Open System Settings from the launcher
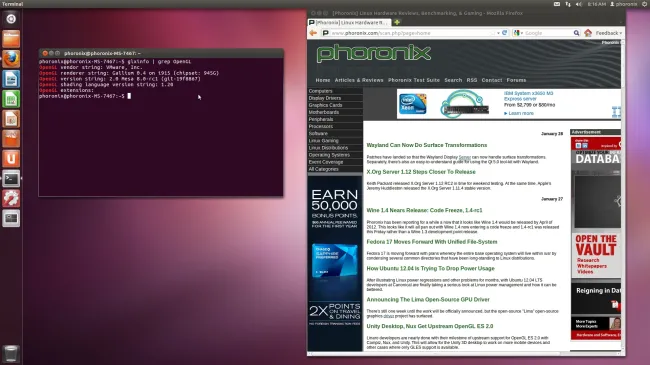This screenshot has width=650, height=365. point(11,198)
